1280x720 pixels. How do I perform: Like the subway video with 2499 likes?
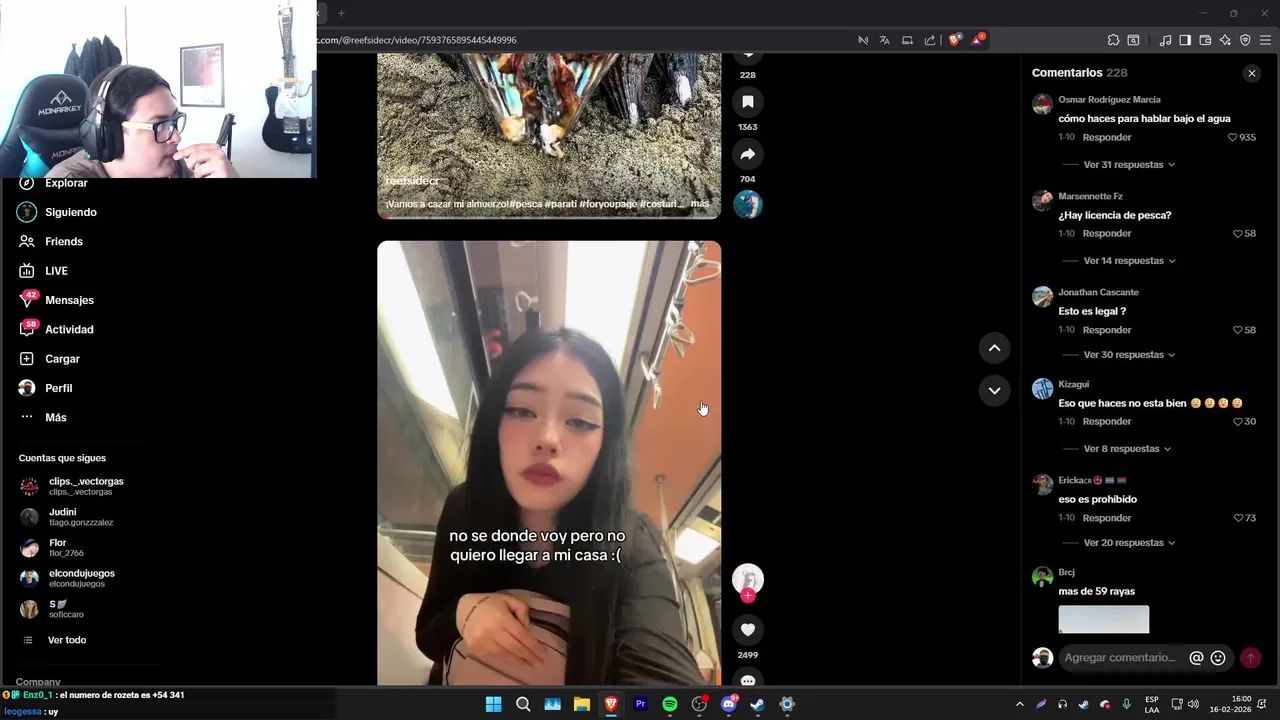(747, 629)
